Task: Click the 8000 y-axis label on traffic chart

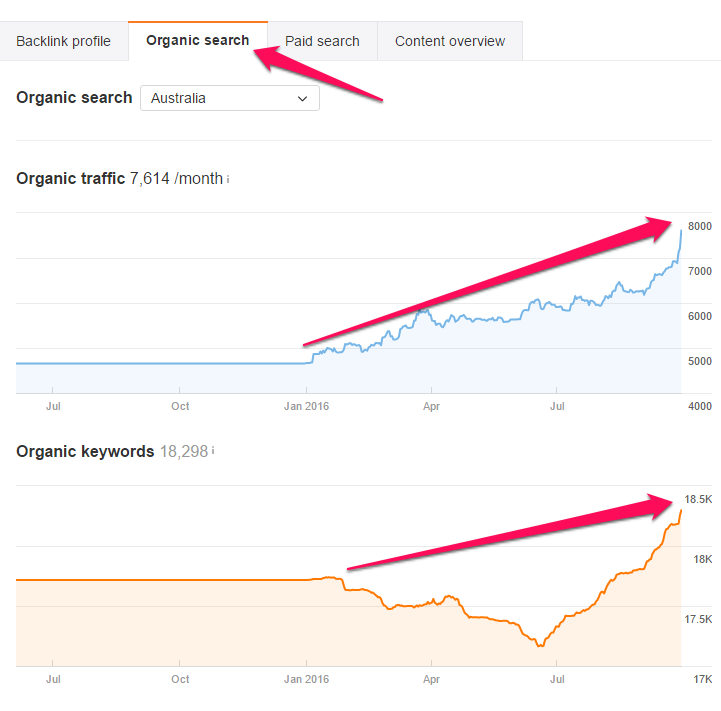Action: 699,227
